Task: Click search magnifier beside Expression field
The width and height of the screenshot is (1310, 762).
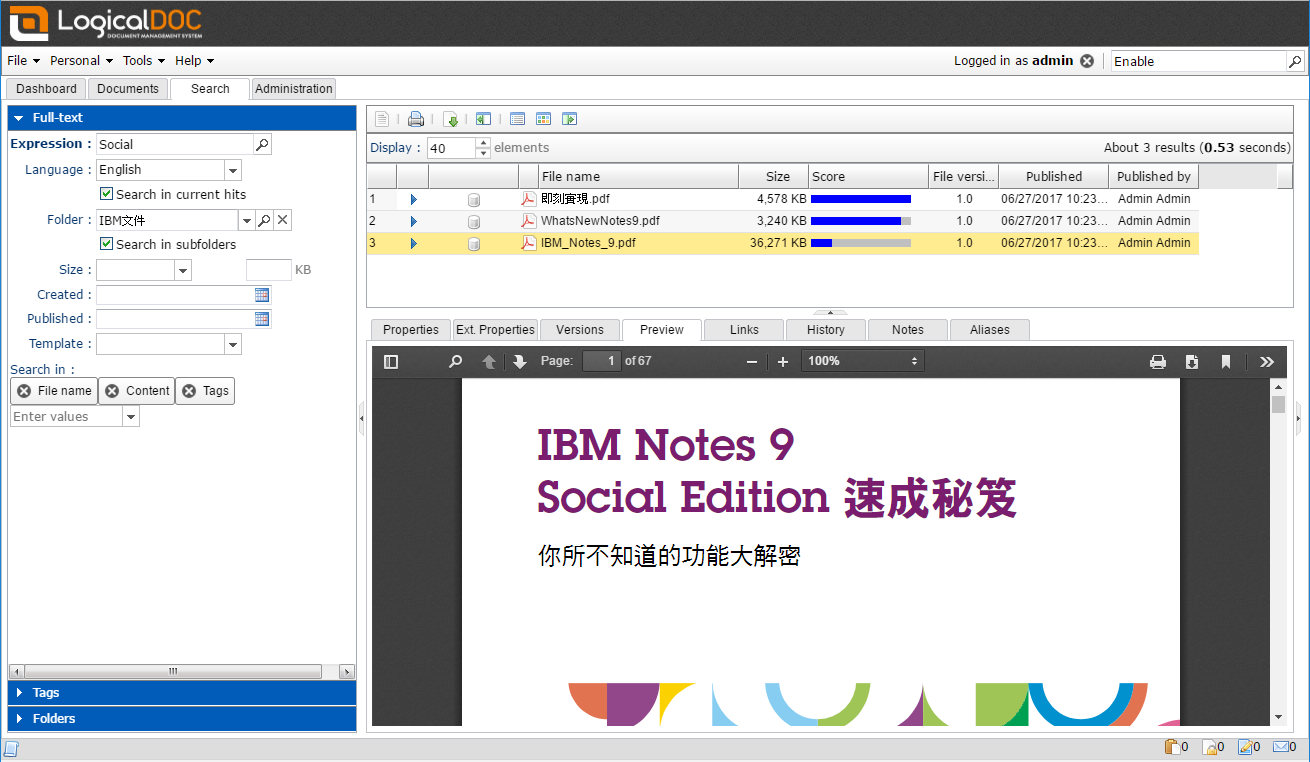Action: [x=262, y=144]
